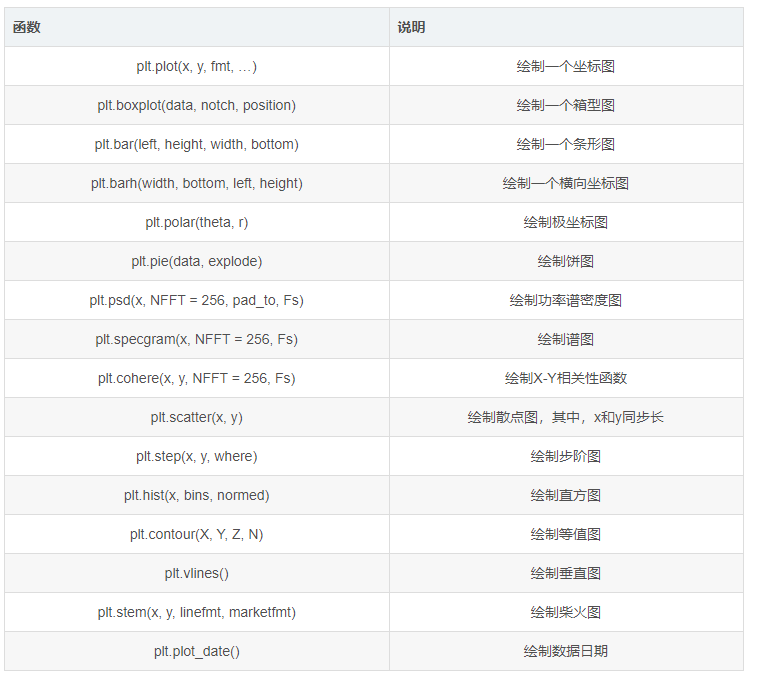
Task: Select the plt.plot_date() cell
Action: click(197, 652)
